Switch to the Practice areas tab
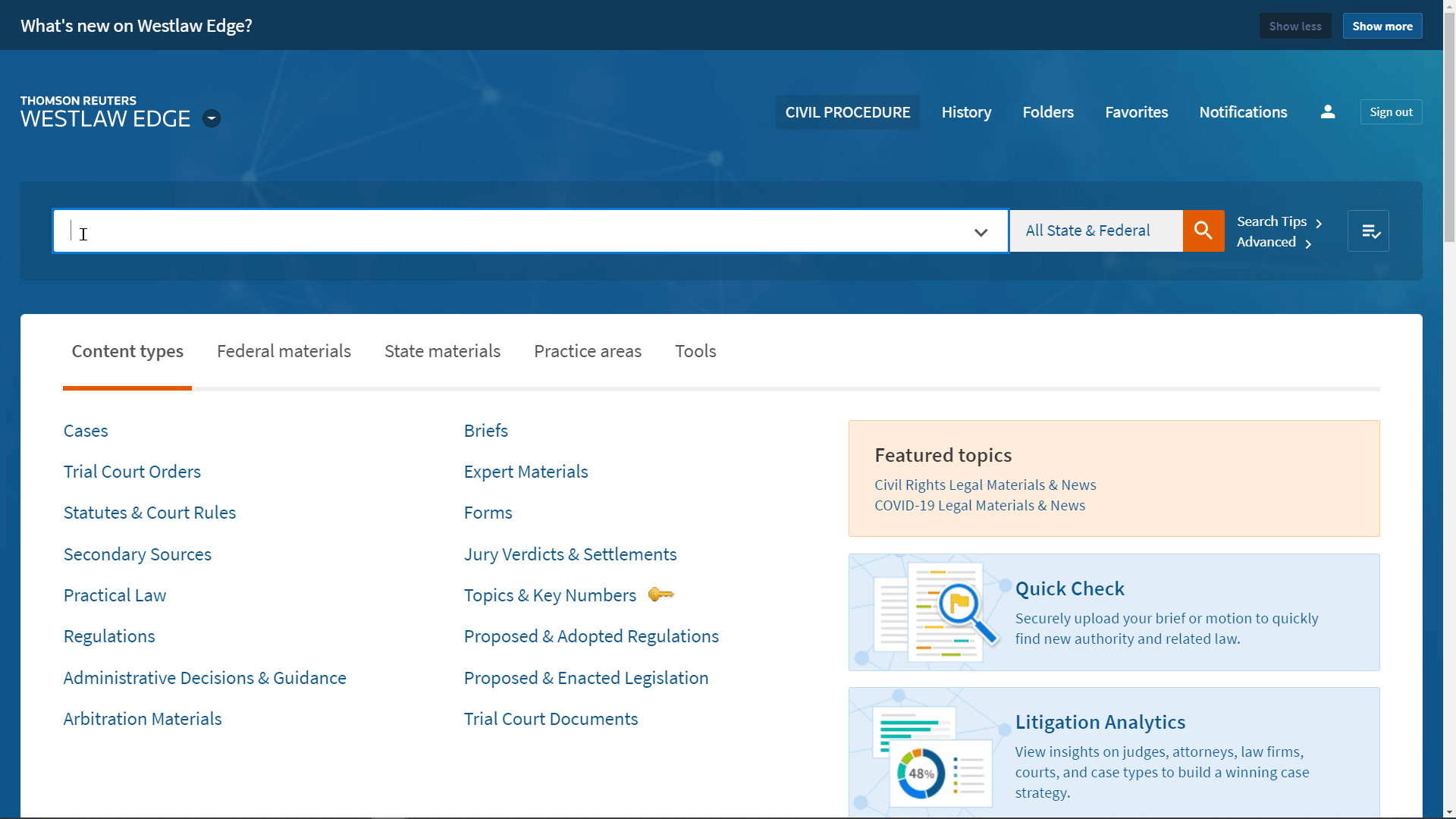1456x819 pixels. pyautogui.click(x=587, y=351)
